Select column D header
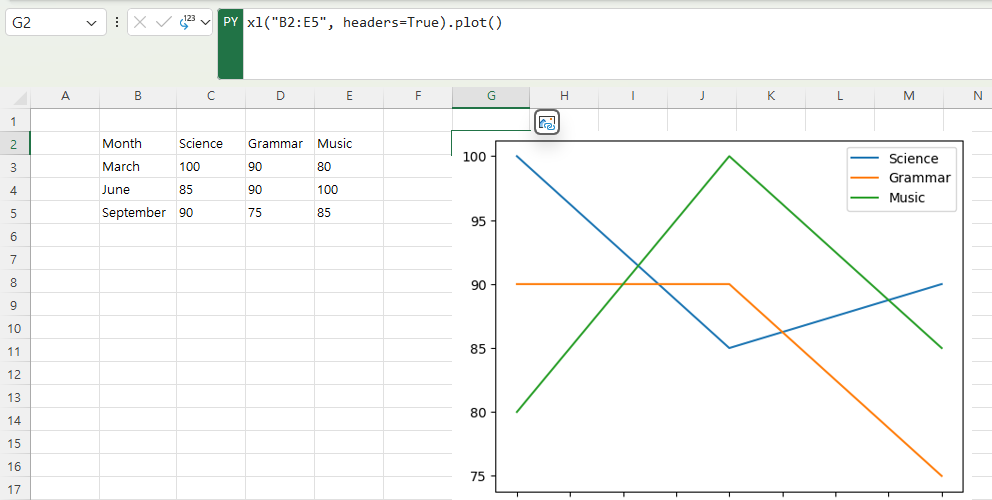This screenshot has height=500, width=992. (x=280, y=96)
